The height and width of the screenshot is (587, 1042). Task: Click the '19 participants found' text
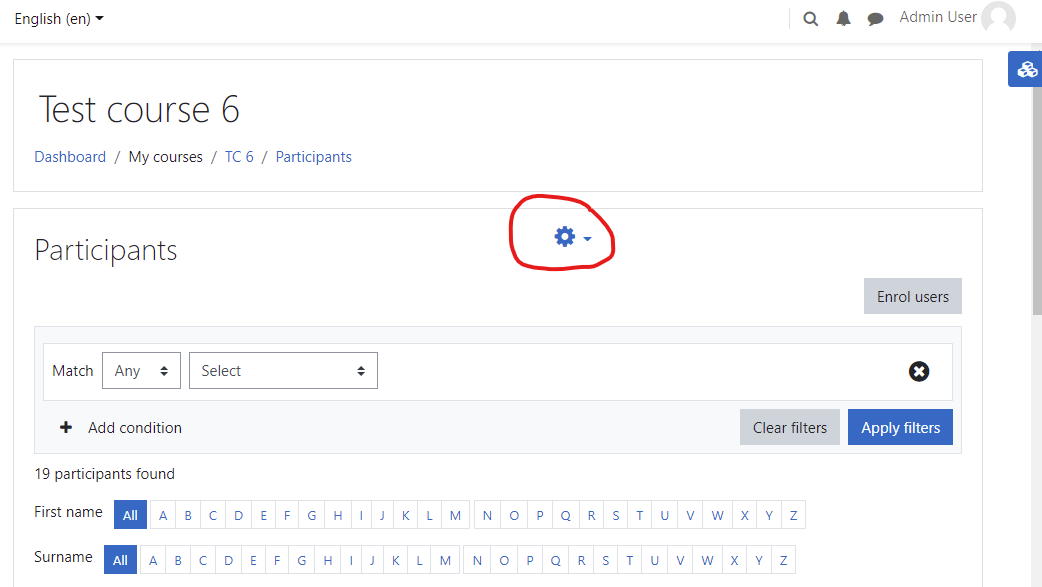point(104,474)
